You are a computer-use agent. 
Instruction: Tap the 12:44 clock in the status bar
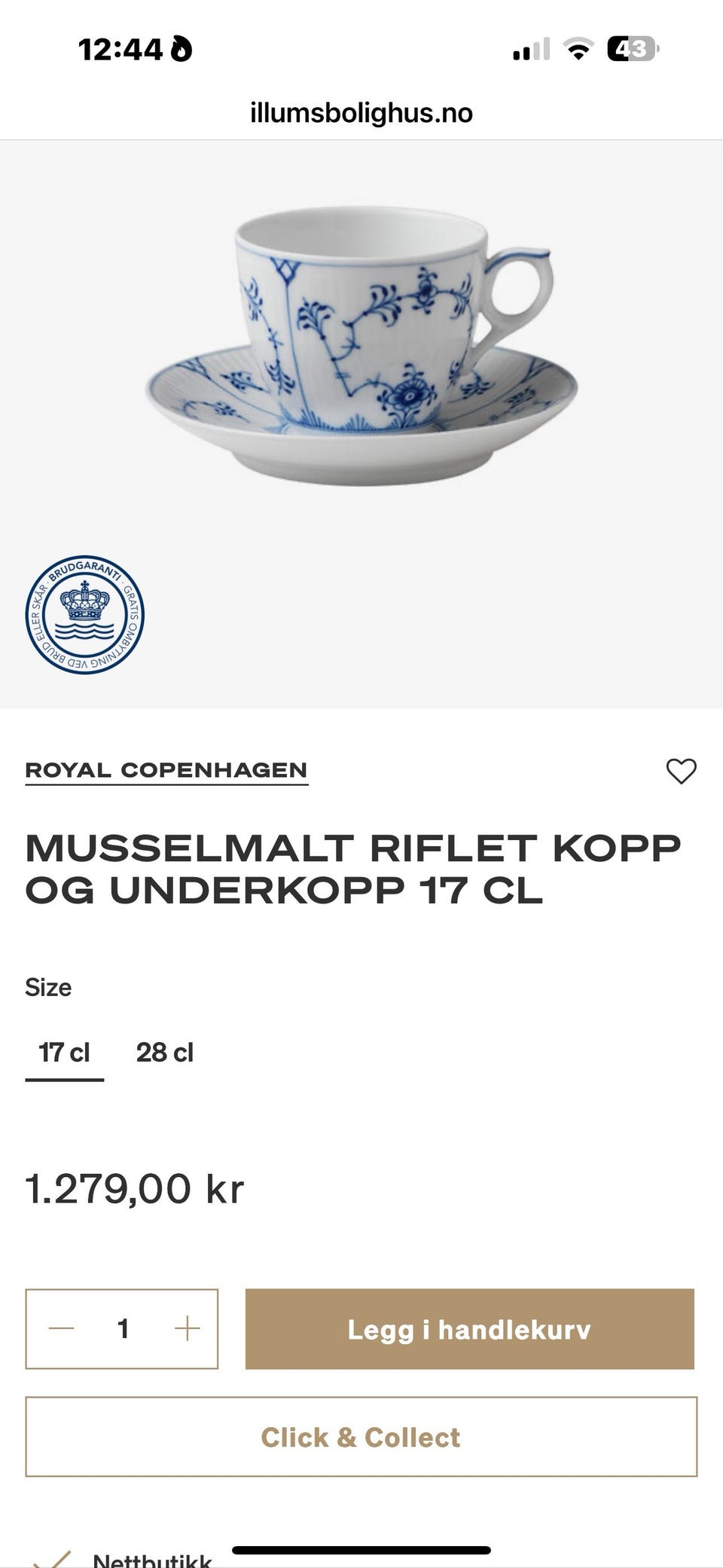coord(120,50)
